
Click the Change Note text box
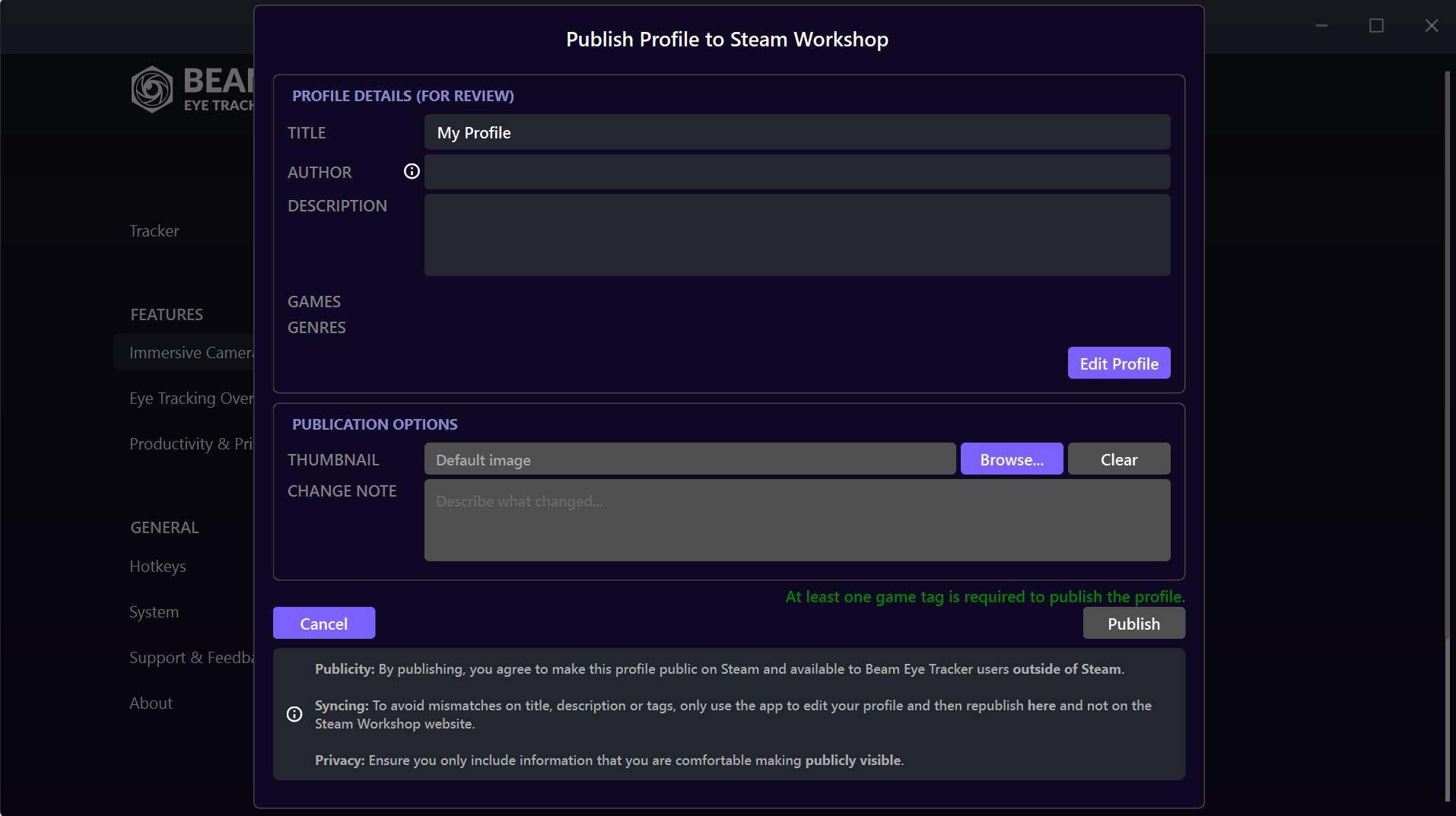(797, 520)
